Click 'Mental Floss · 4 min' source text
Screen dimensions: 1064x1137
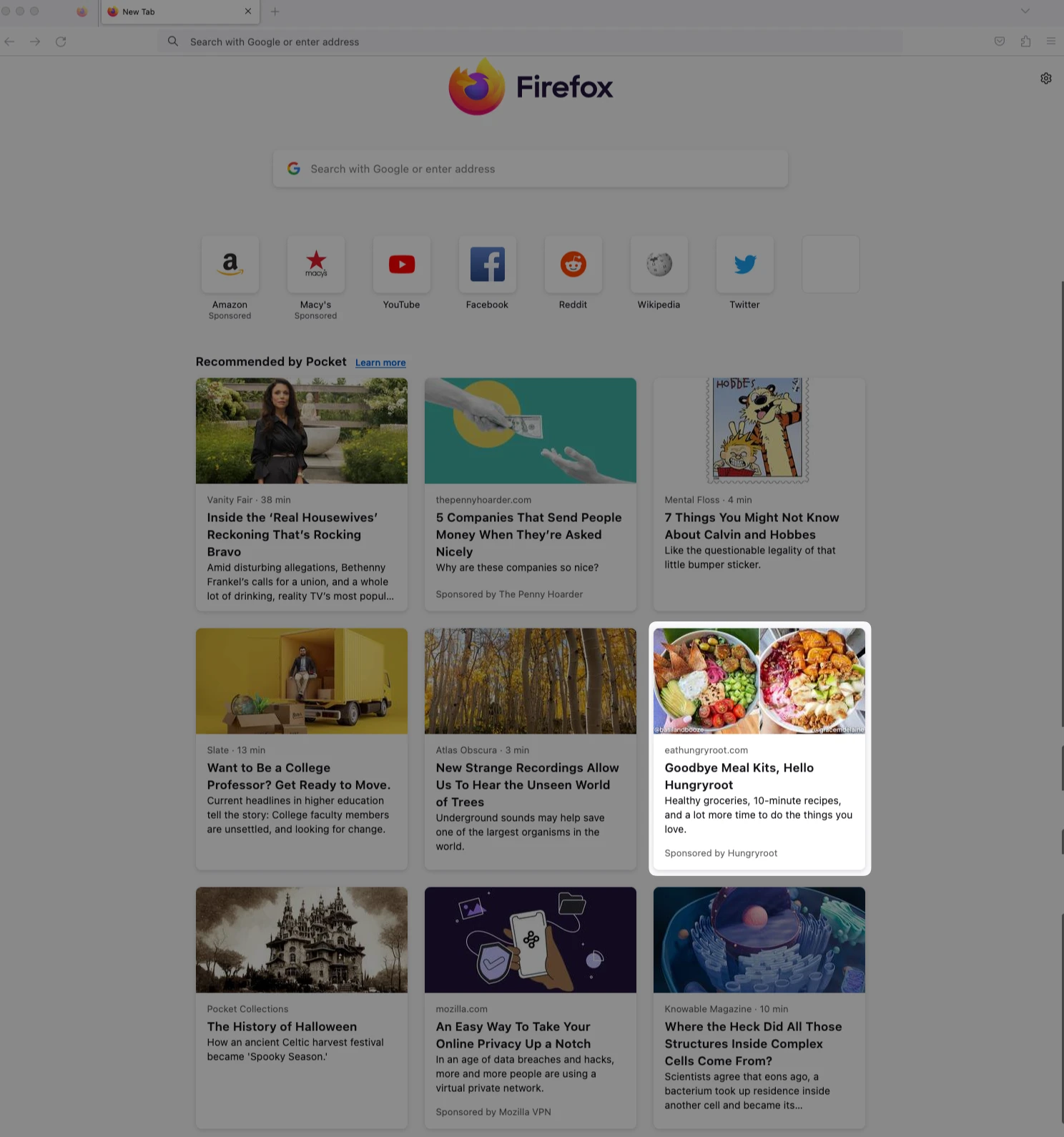click(708, 500)
